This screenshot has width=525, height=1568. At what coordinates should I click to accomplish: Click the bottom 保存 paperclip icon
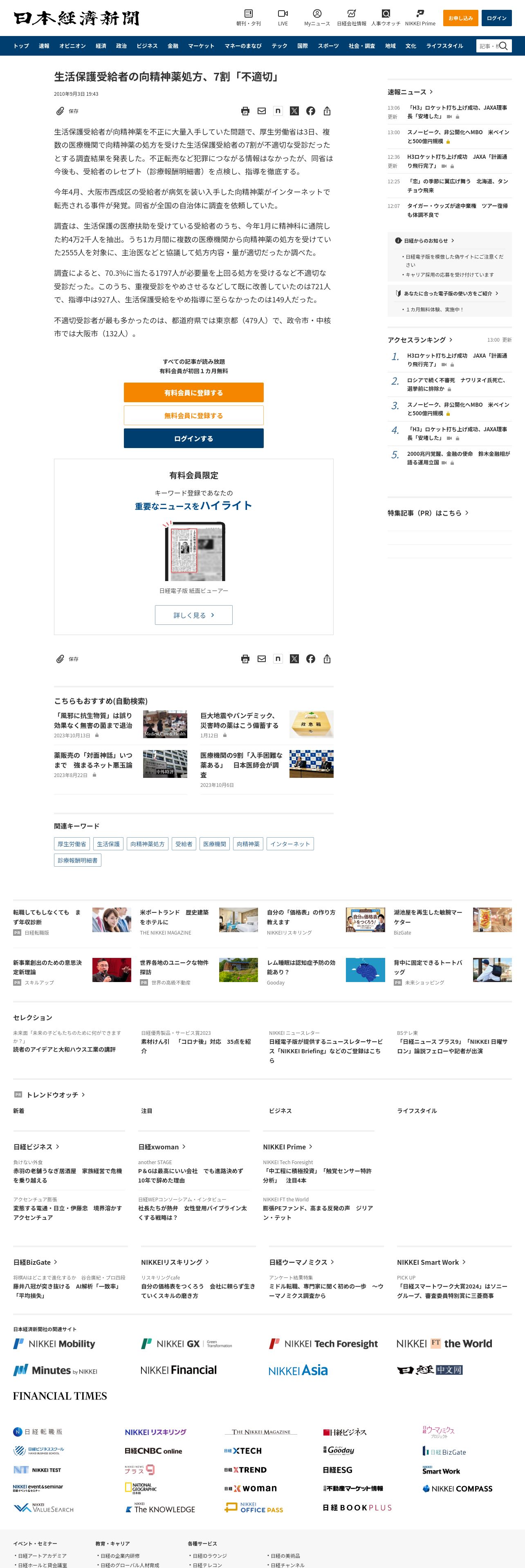[x=60, y=659]
